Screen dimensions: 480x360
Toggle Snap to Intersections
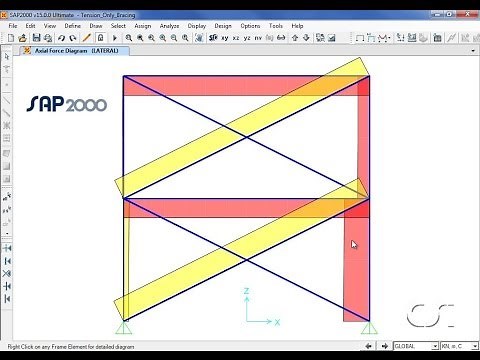tap(7, 274)
